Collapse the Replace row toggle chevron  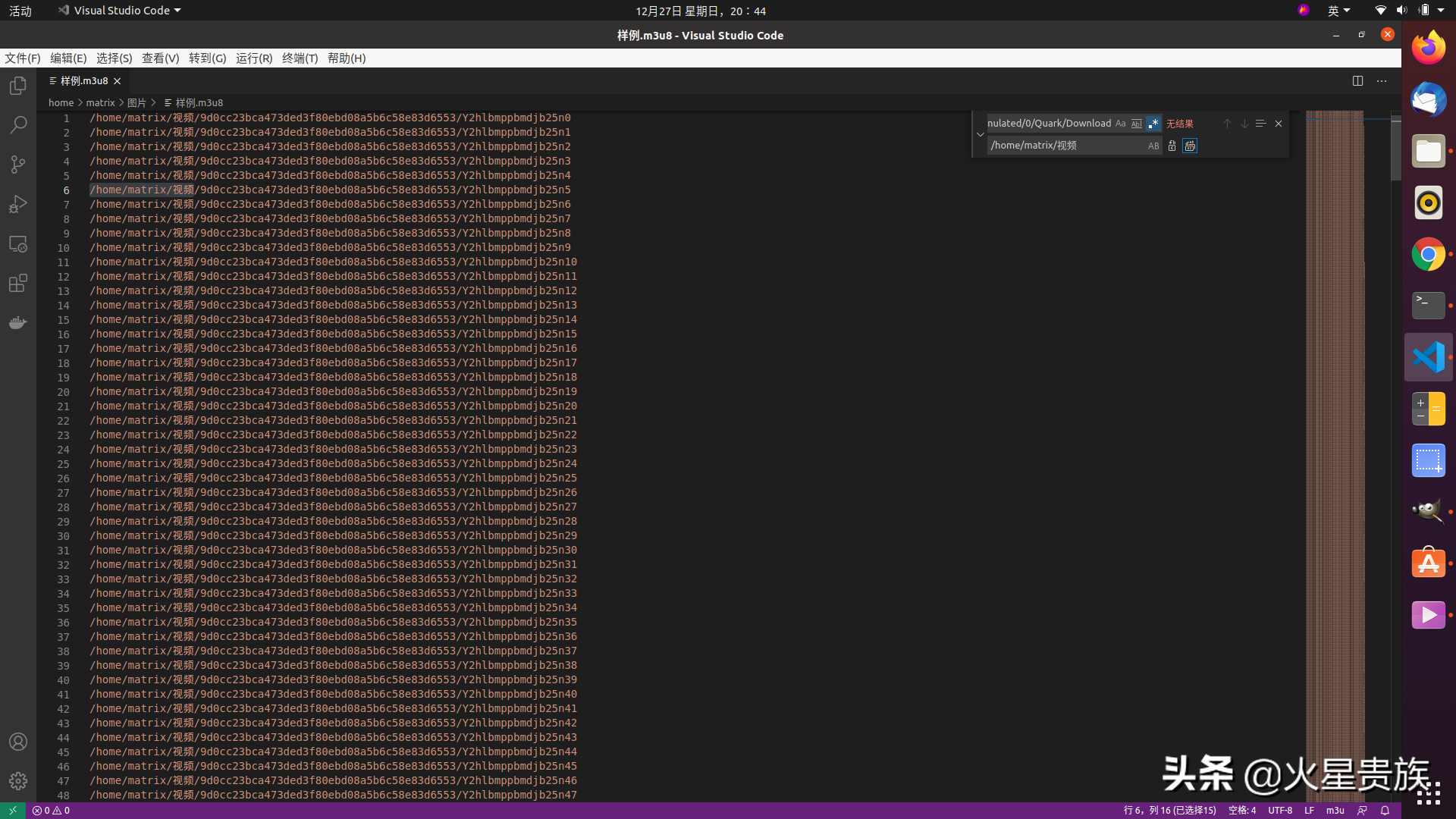point(980,134)
